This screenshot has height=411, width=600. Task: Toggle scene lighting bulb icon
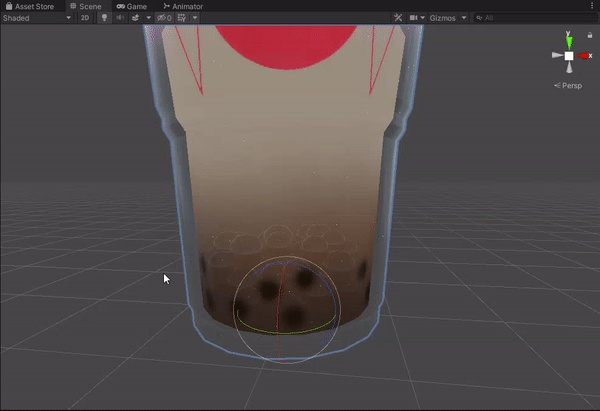104,18
